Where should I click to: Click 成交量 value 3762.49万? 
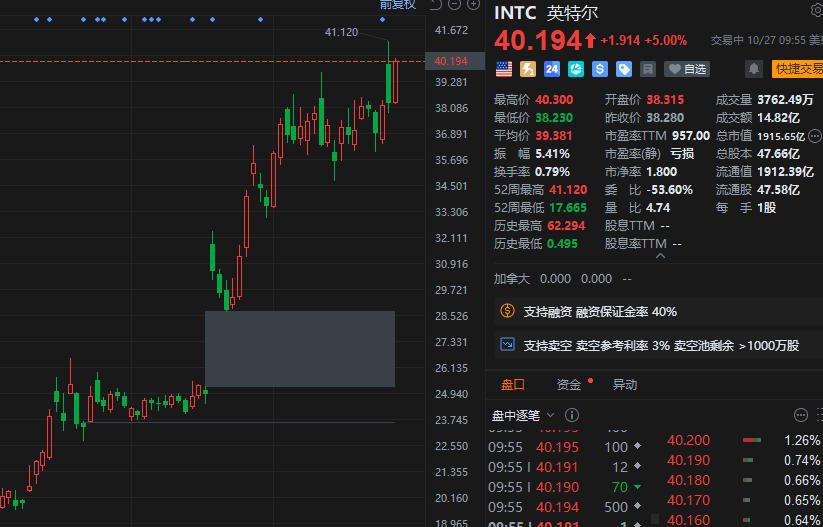(x=785, y=100)
